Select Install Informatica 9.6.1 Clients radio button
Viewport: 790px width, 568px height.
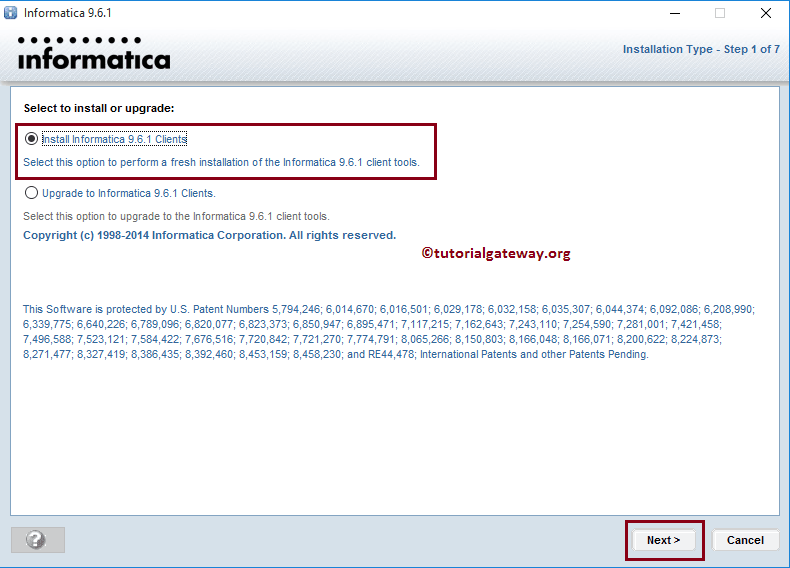pos(31,139)
